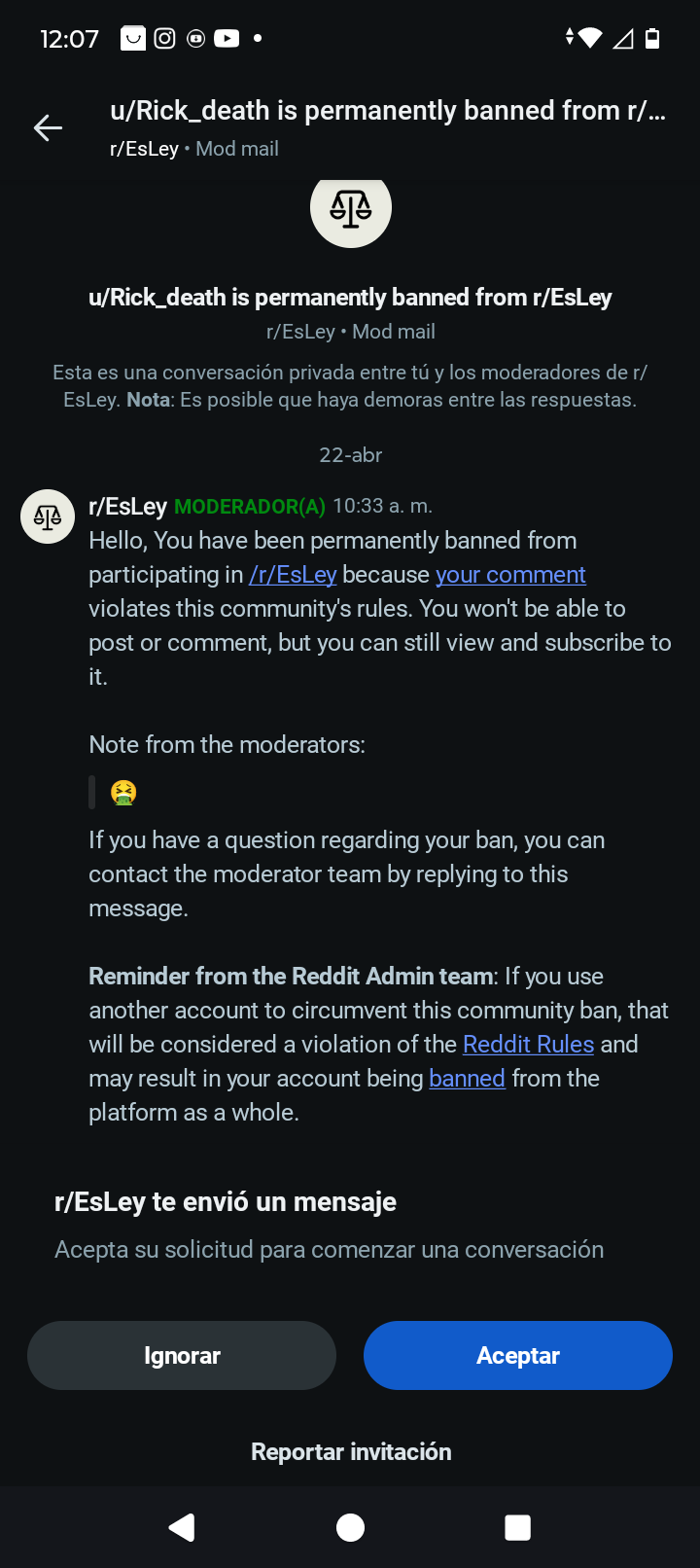Image resolution: width=700 pixels, height=1568 pixels.
Task: Tap the truncated ban title in header
Action: point(388,111)
